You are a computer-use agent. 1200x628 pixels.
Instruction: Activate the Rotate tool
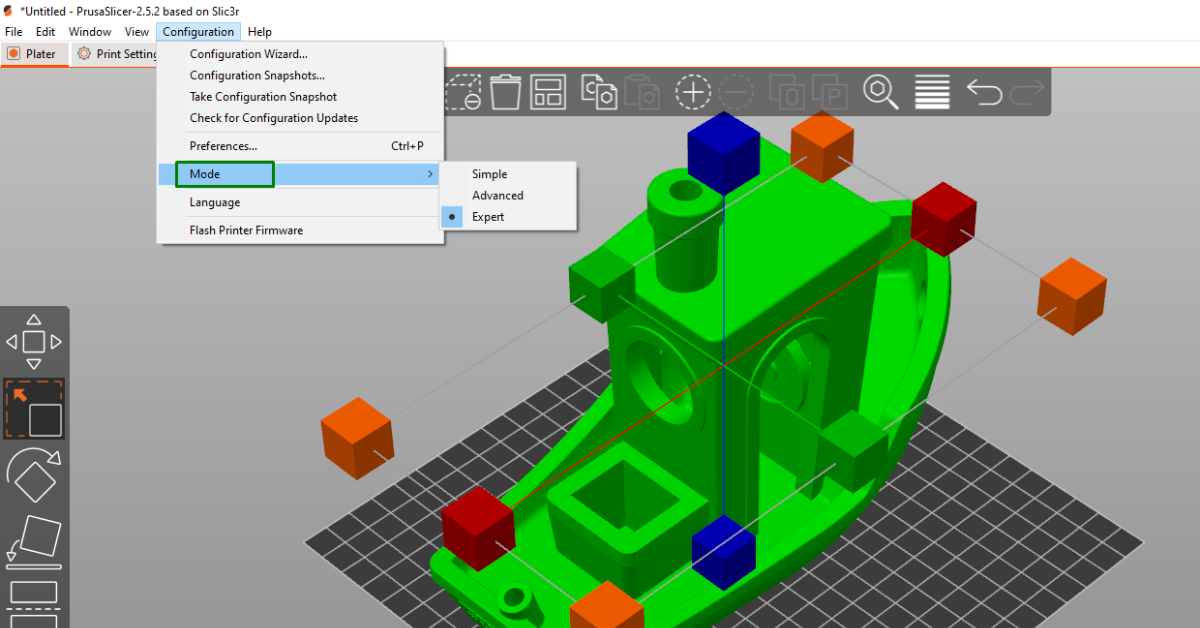(x=34, y=475)
